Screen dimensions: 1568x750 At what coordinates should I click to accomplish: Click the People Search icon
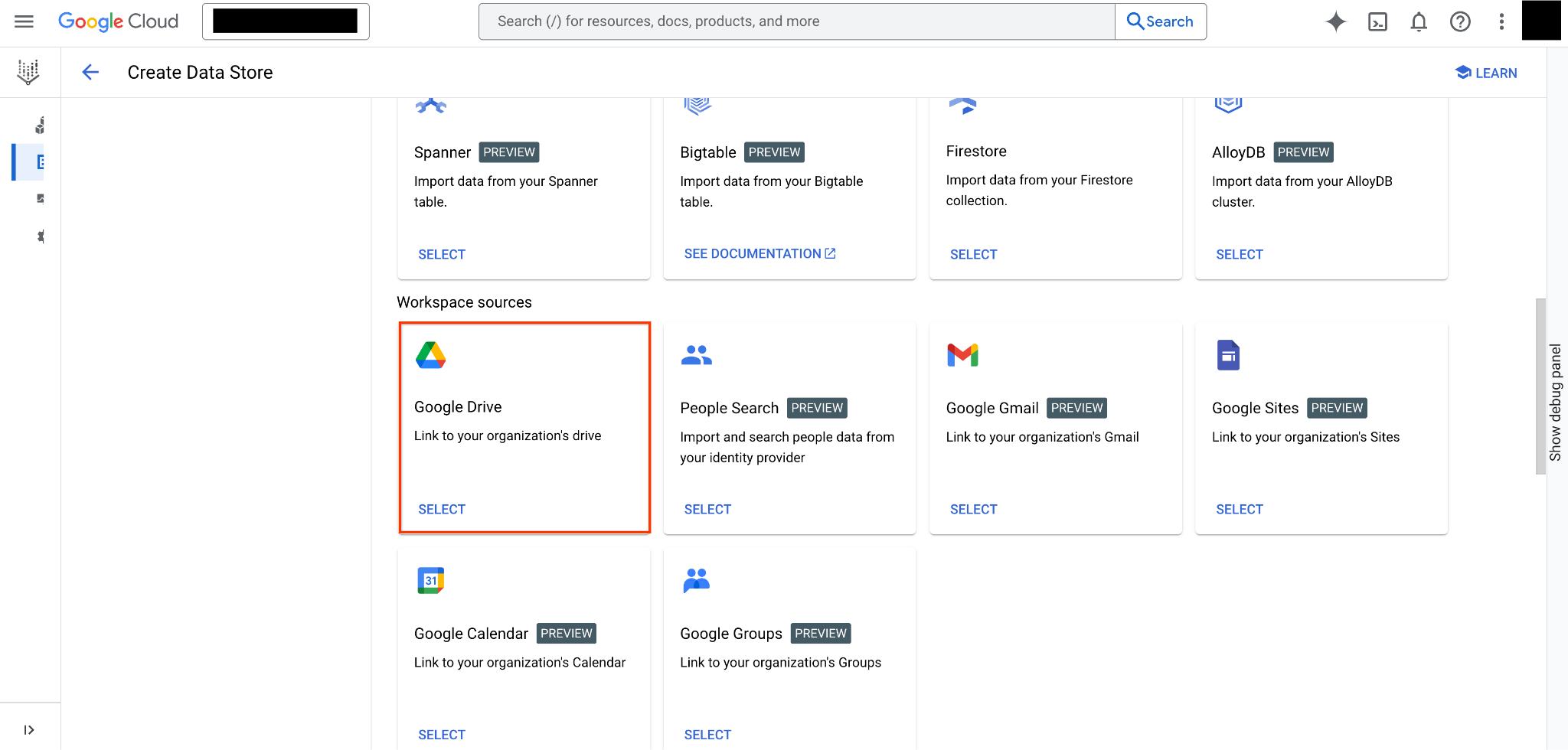pyautogui.click(x=697, y=355)
